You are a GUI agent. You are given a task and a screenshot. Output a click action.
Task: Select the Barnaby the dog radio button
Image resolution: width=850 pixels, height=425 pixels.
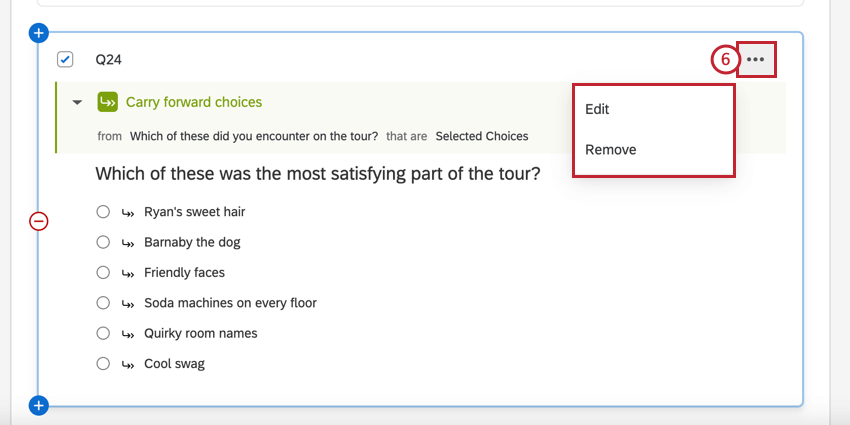[x=103, y=242]
